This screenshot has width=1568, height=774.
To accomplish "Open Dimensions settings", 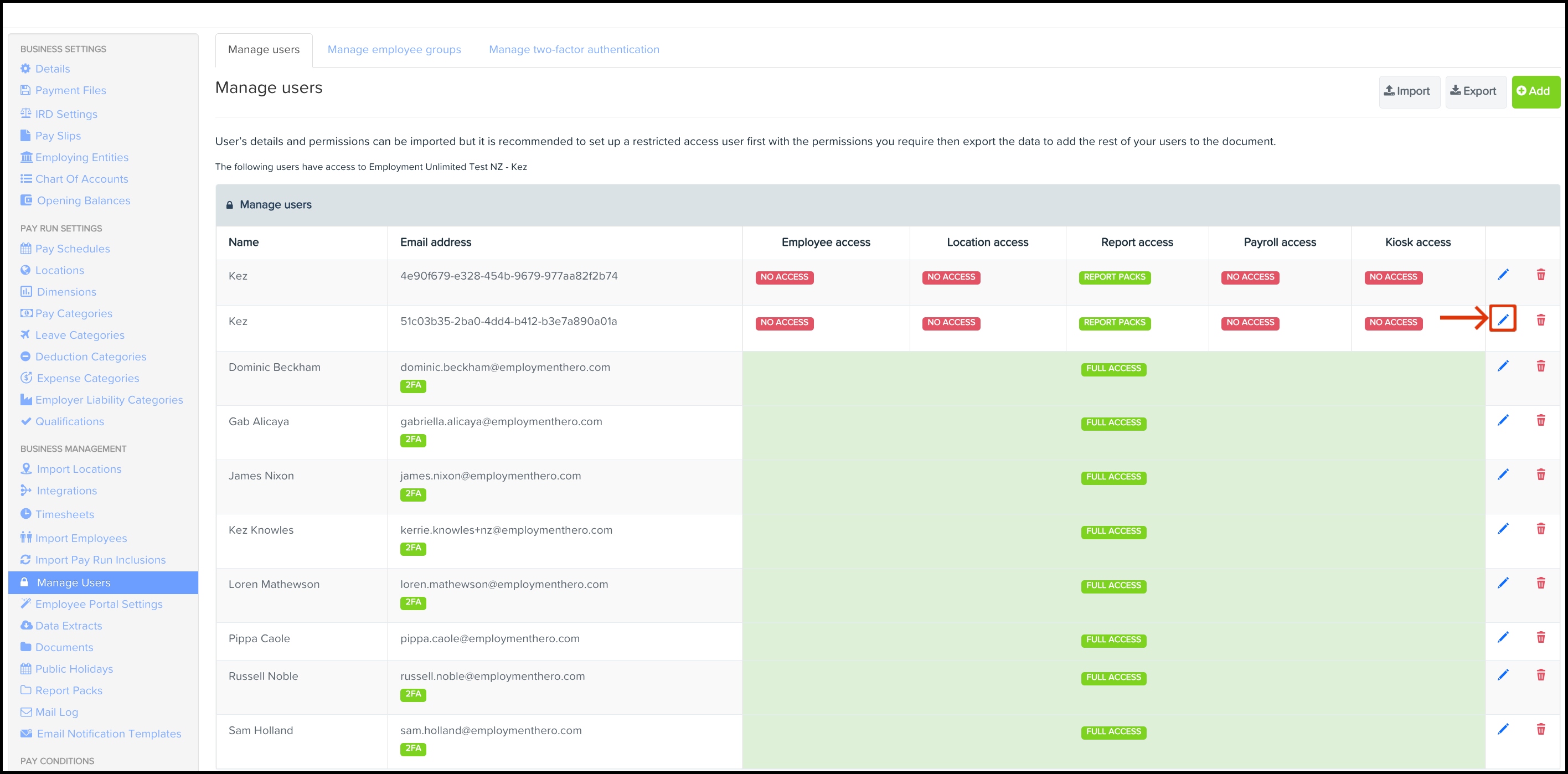I will coord(59,292).
